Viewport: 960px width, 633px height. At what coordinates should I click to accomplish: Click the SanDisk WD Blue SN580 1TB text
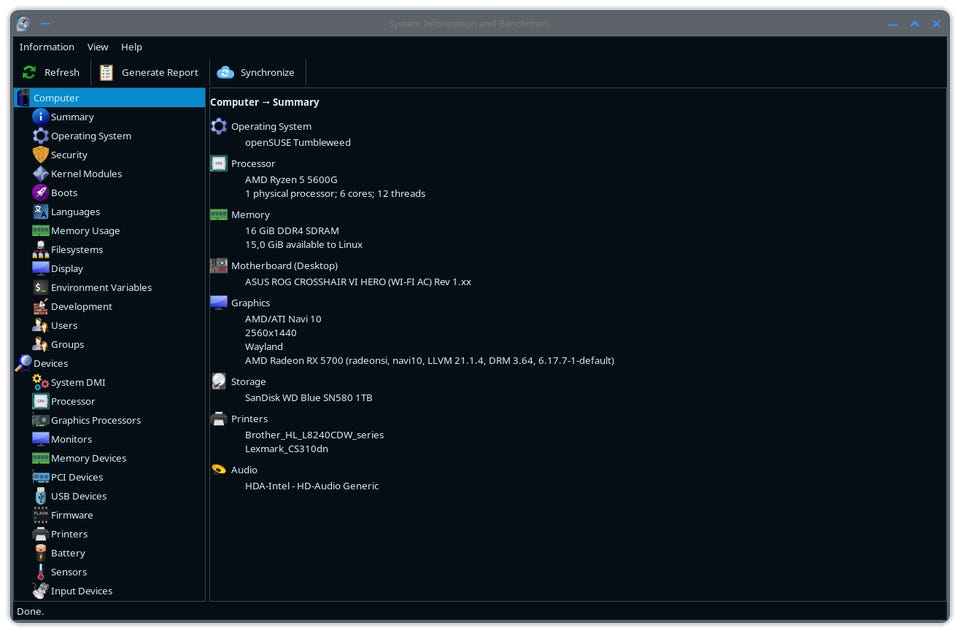coord(309,398)
